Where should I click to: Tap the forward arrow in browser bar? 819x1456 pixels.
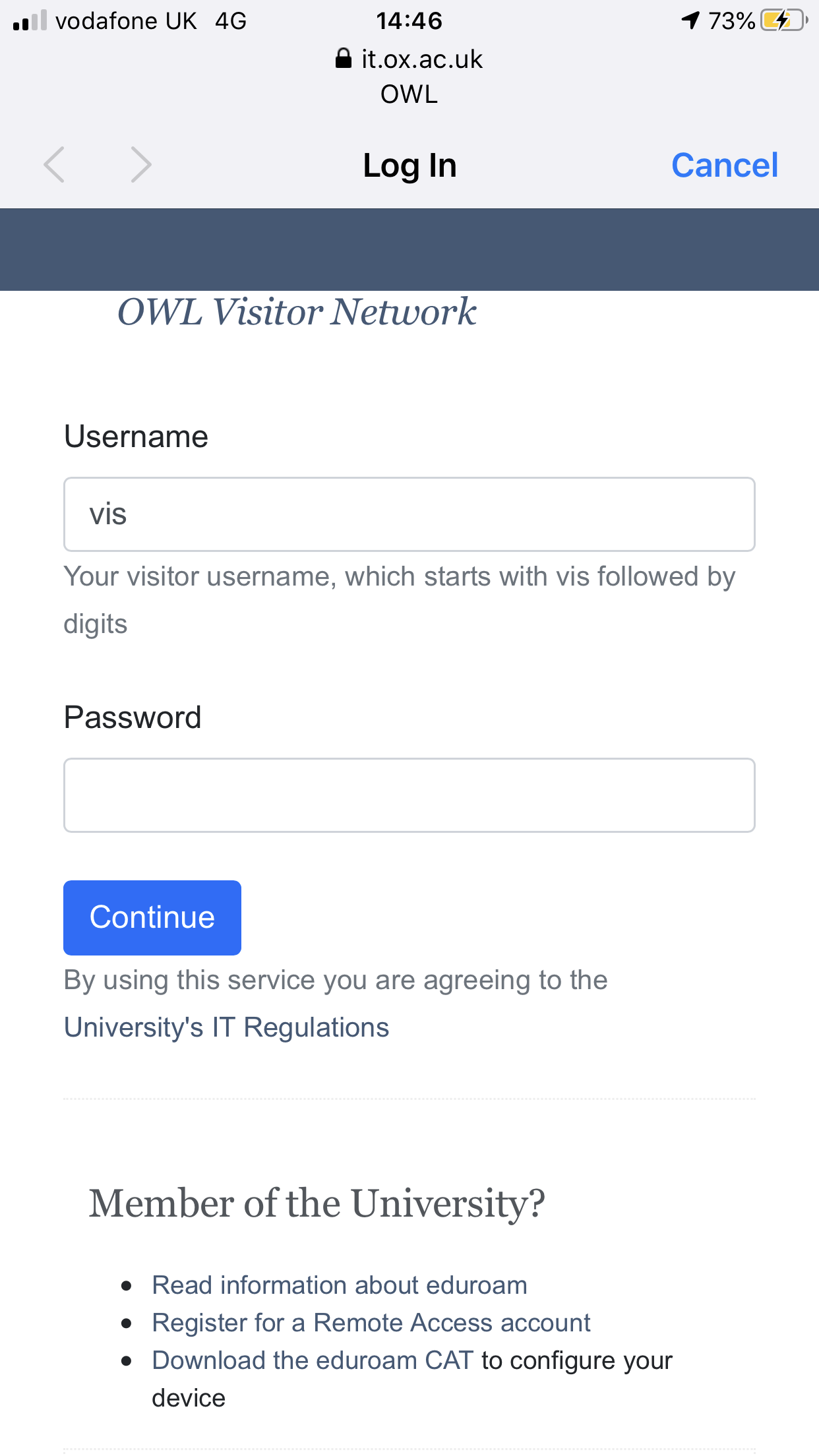coord(140,165)
